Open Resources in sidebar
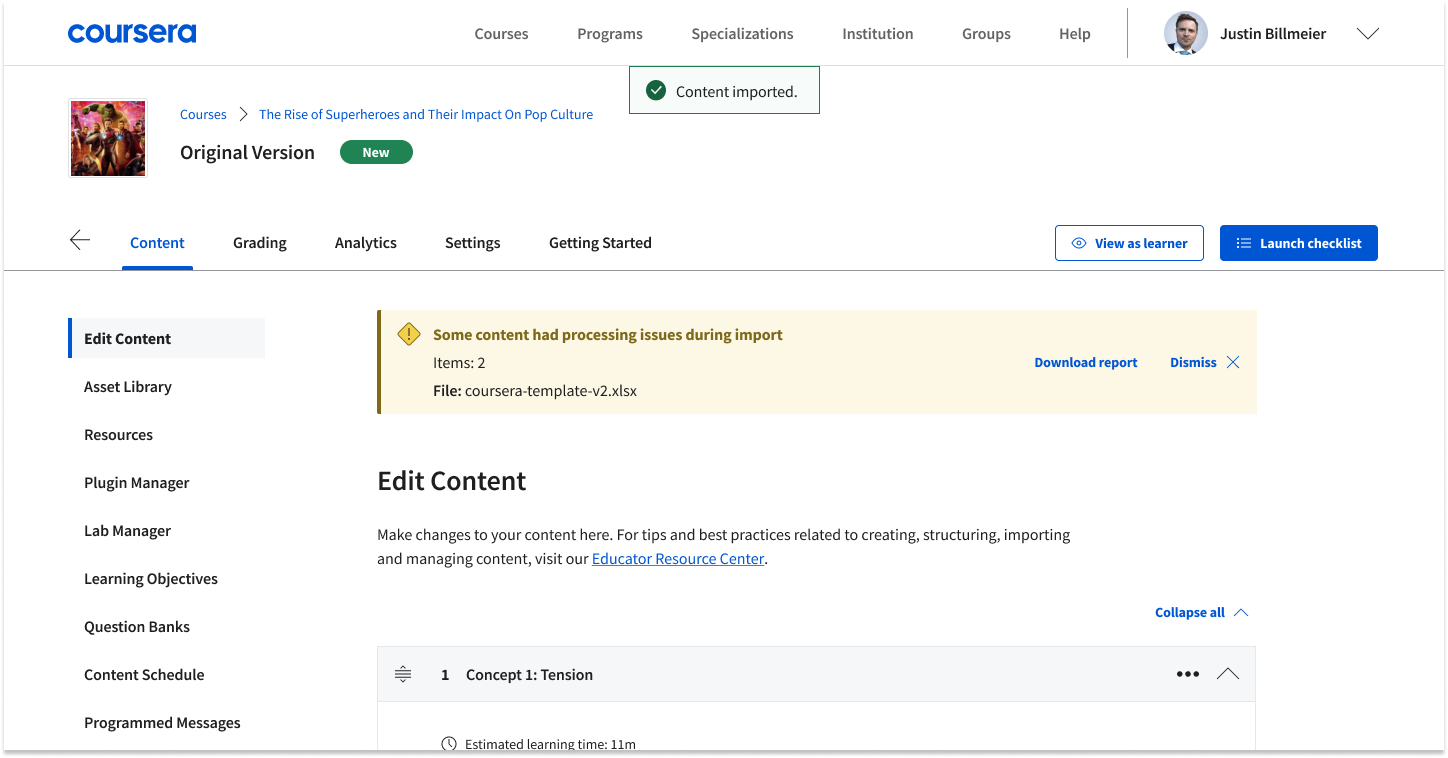 pos(118,435)
